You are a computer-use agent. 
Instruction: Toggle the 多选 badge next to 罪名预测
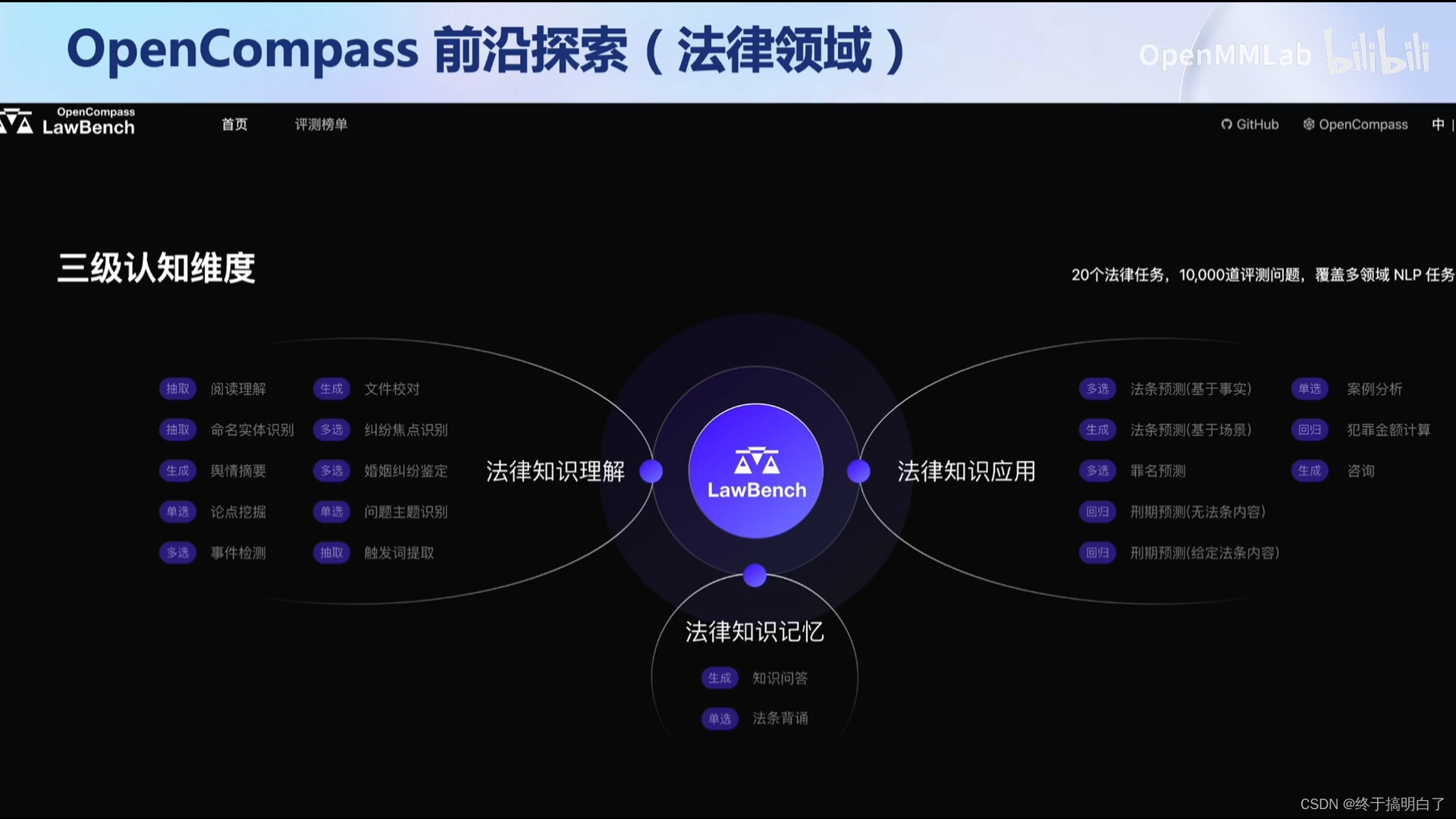point(1097,471)
